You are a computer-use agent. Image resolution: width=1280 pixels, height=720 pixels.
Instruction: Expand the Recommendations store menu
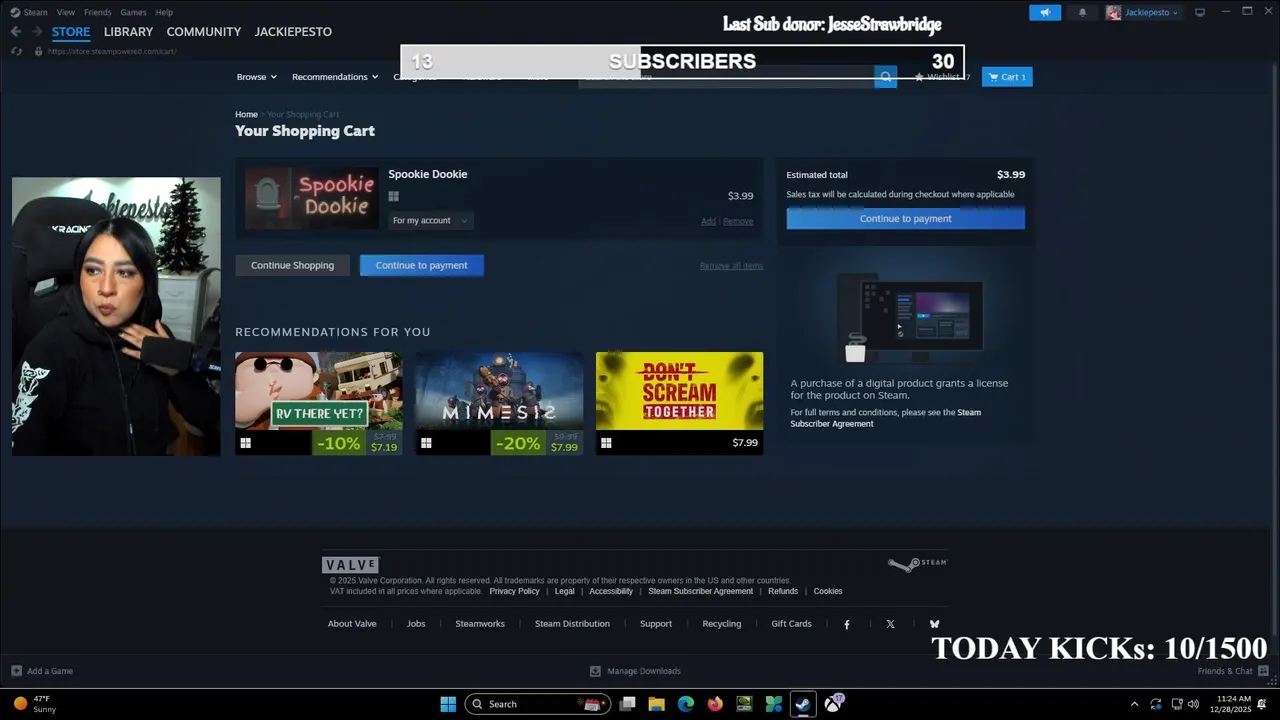[335, 77]
